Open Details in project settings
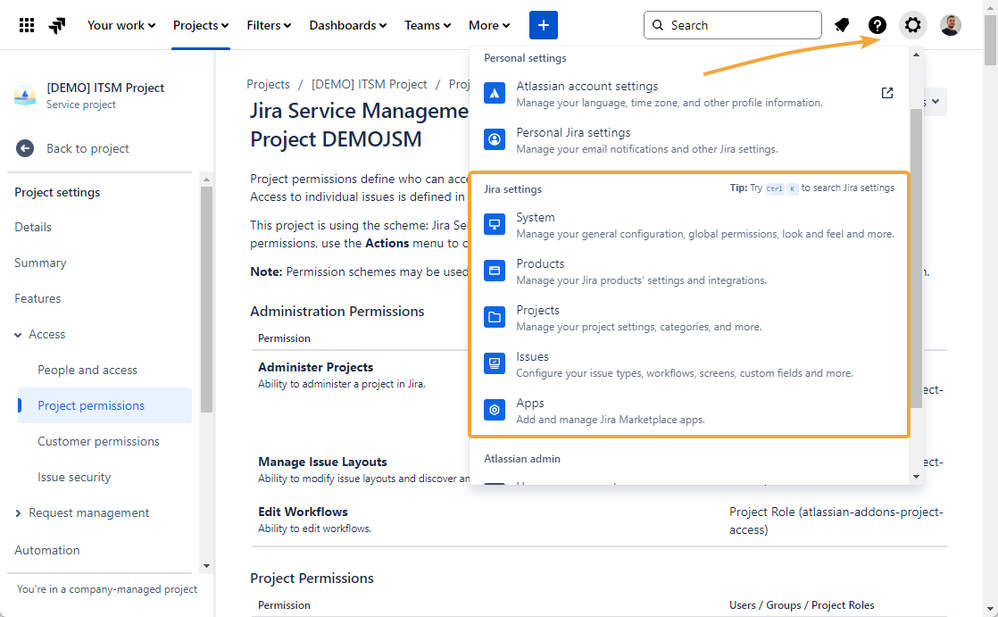 tap(33, 227)
